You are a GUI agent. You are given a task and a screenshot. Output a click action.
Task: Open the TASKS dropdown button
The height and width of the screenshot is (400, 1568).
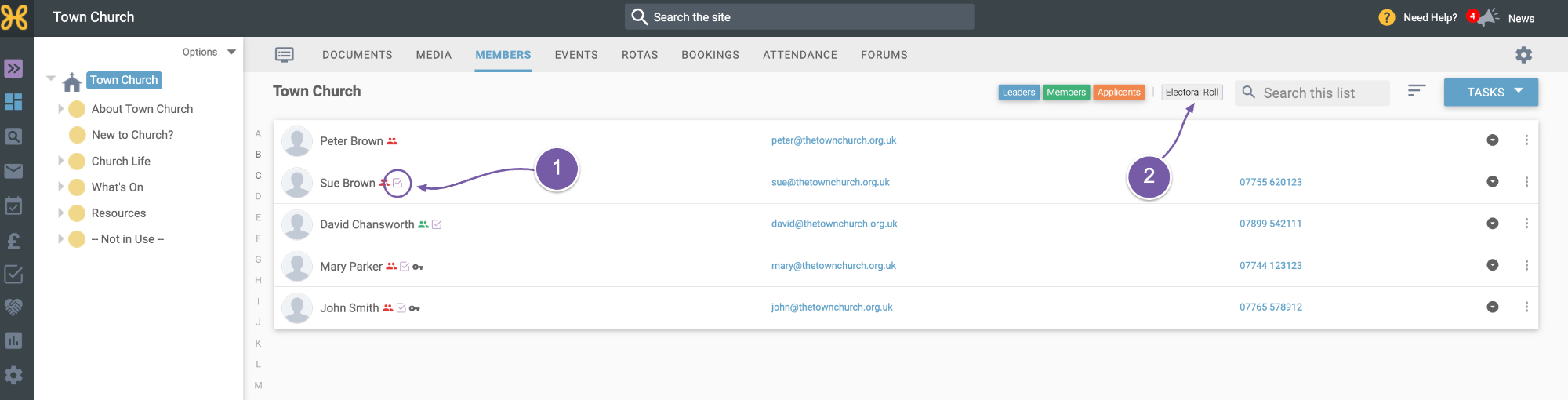click(1491, 93)
